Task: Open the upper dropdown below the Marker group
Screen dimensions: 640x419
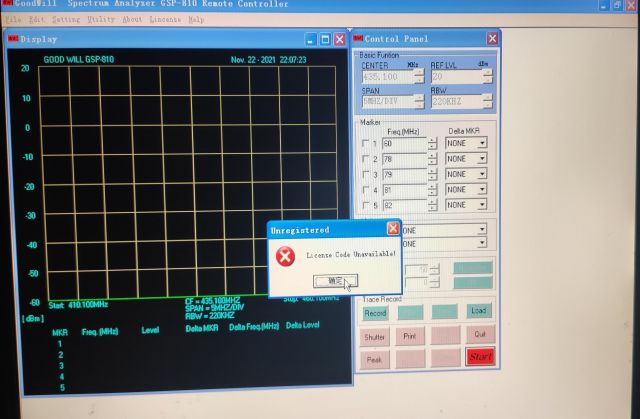Action: tap(482, 230)
